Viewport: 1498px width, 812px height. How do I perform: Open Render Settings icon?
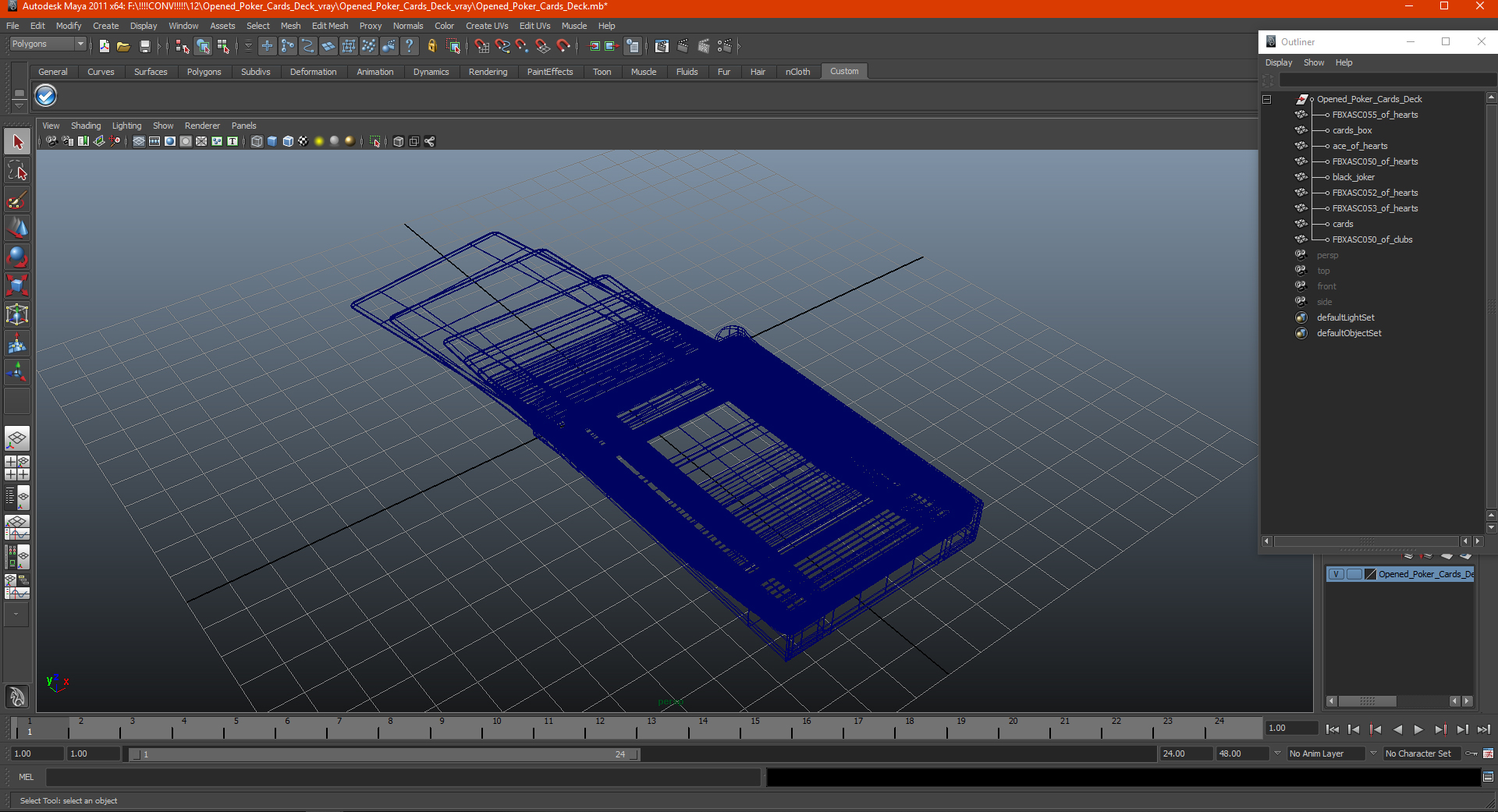pyautogui.click(x=724, y=46)
